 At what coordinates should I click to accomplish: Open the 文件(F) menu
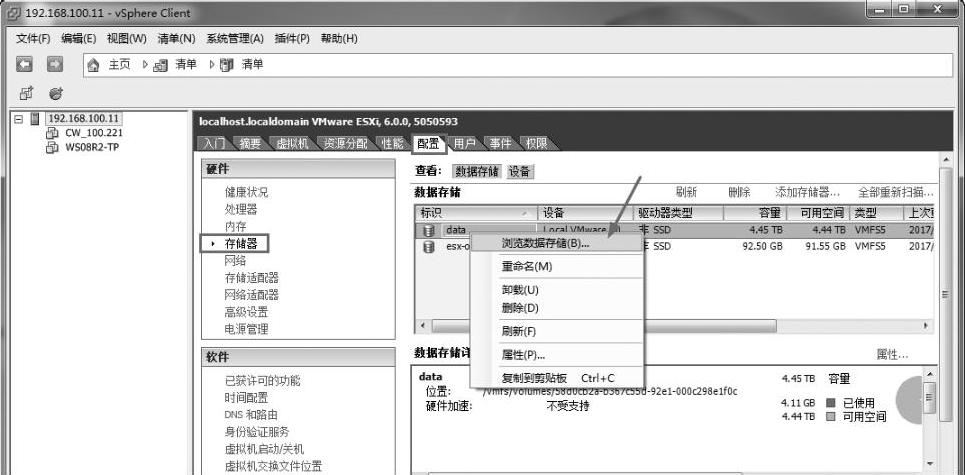(33, 38)
